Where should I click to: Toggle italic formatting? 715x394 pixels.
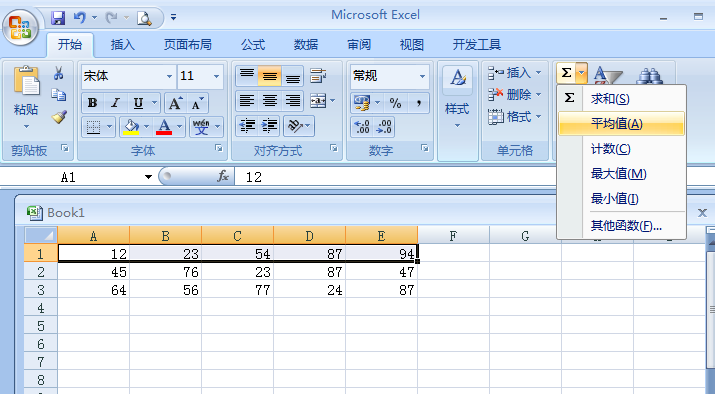[115, 103]
